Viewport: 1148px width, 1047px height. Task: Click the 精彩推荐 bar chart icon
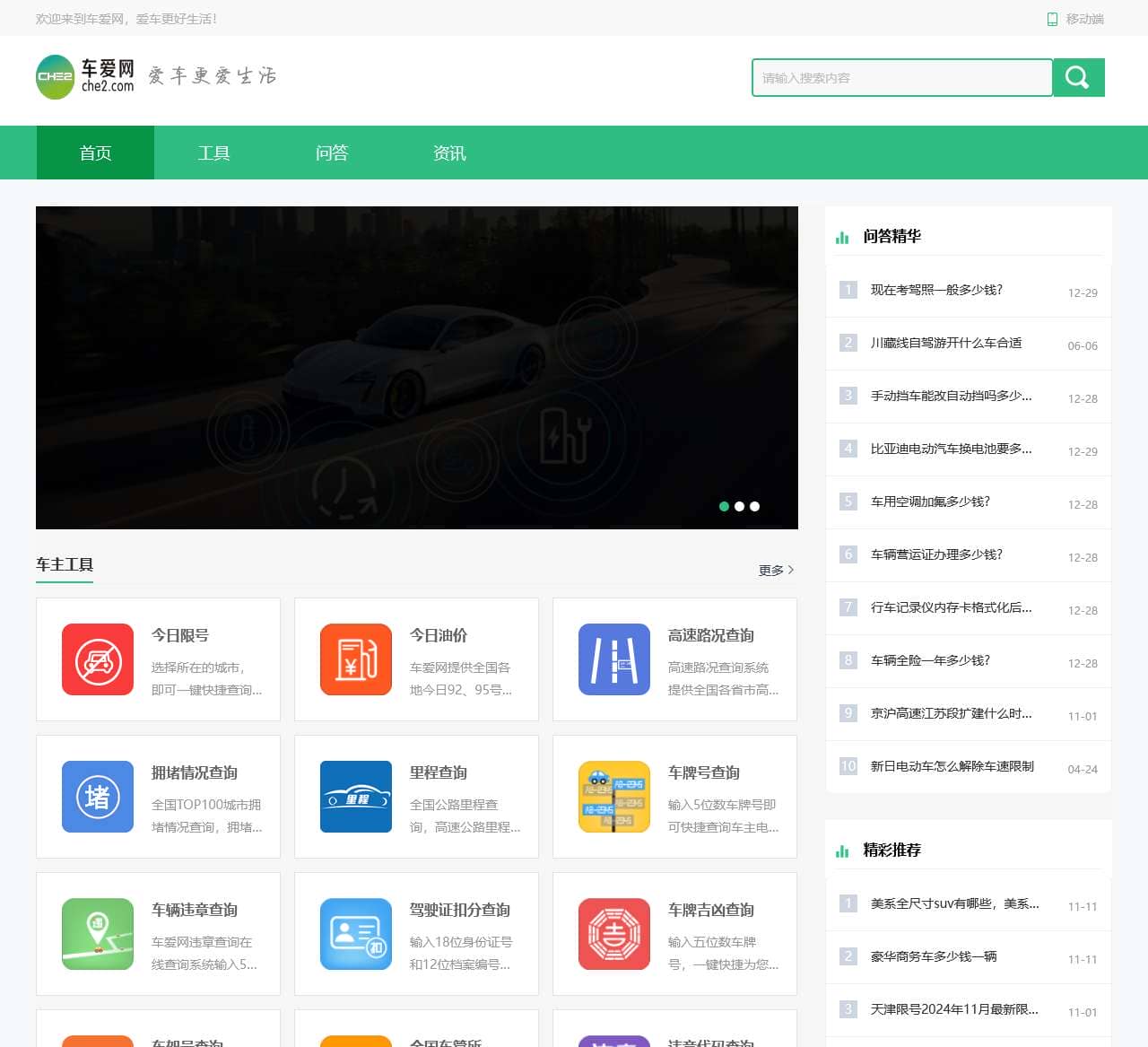[842, 851]
